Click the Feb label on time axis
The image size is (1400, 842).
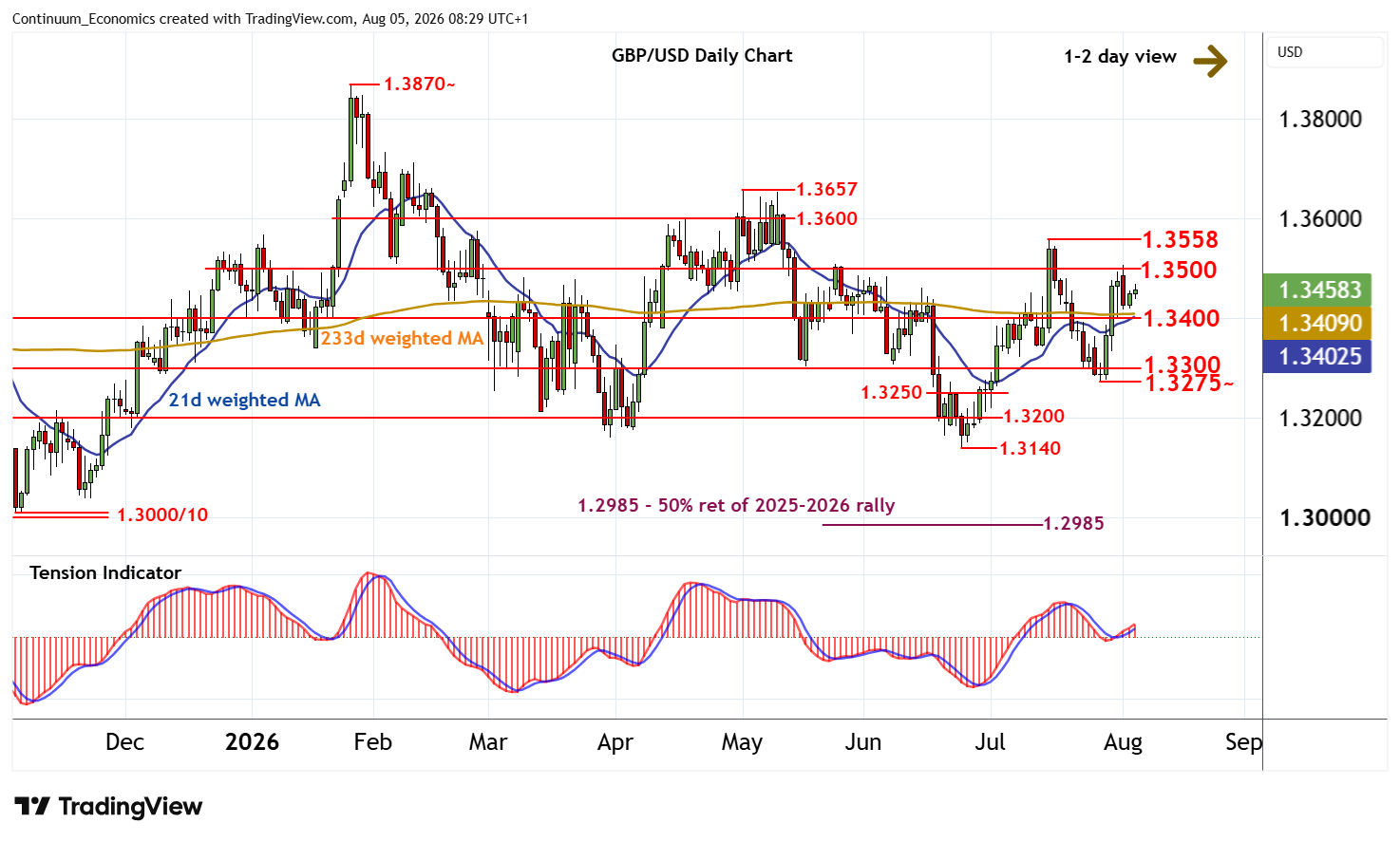[x=372, y=742]
